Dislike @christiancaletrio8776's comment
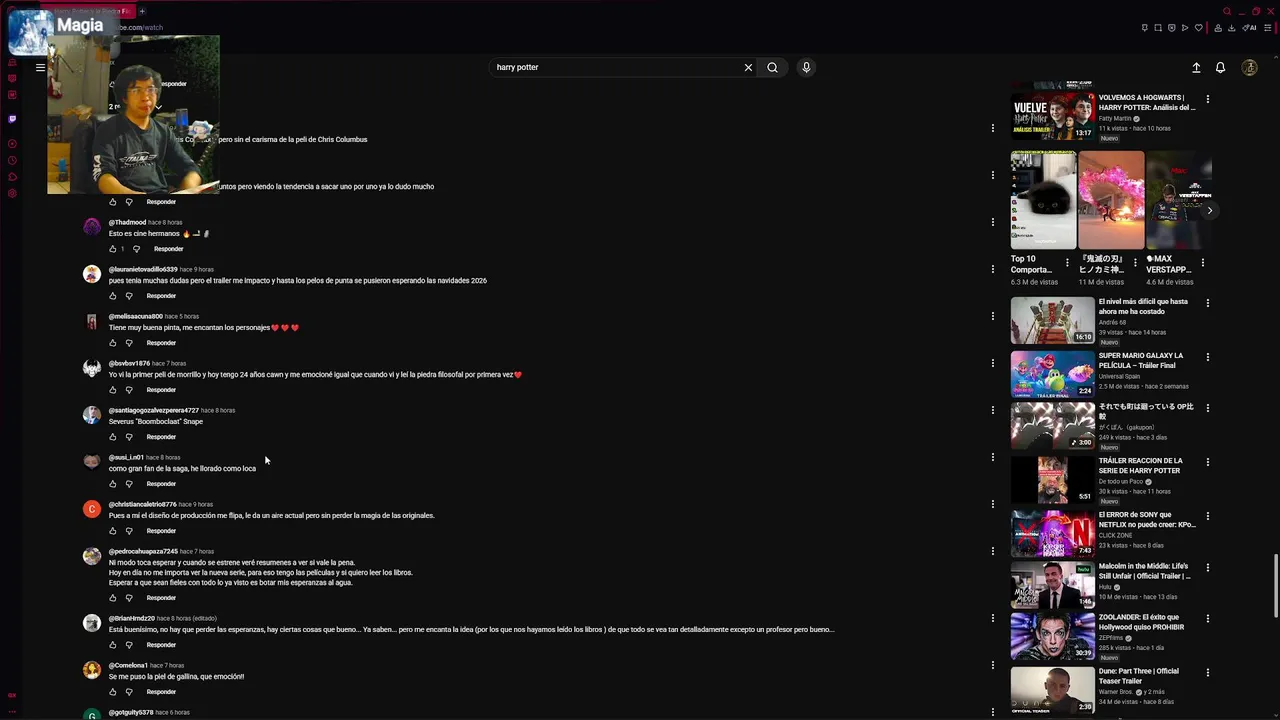The height and width of the screenshot is (720, 1280). coord(129,531)
